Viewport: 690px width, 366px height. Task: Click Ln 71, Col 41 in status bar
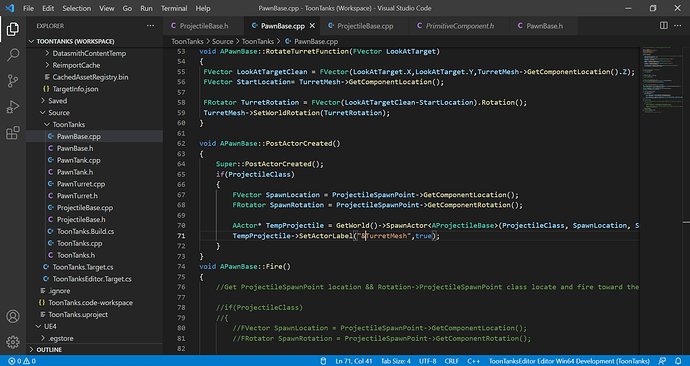354,361
